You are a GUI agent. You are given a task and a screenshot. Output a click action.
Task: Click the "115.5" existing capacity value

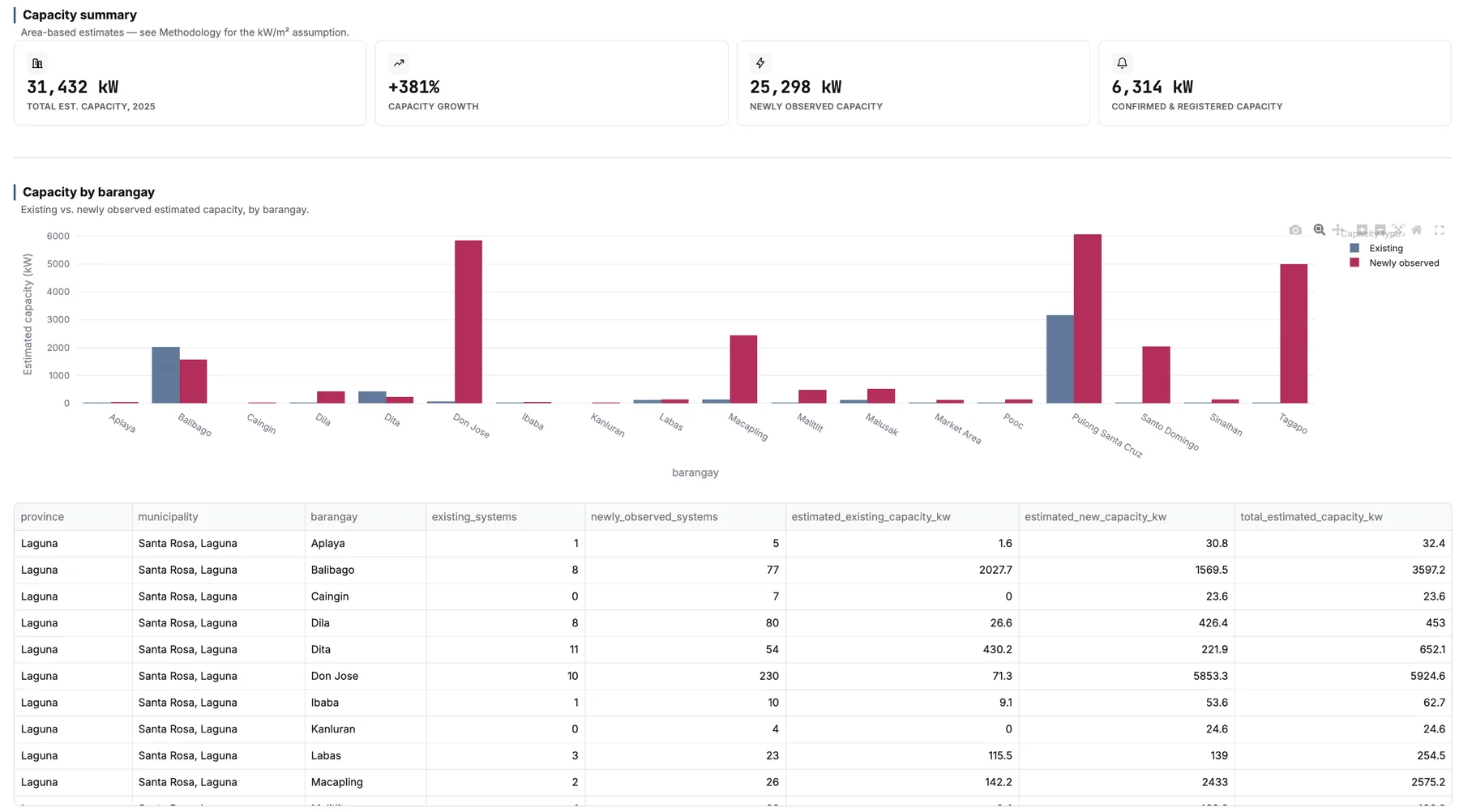pos(1000,755)
